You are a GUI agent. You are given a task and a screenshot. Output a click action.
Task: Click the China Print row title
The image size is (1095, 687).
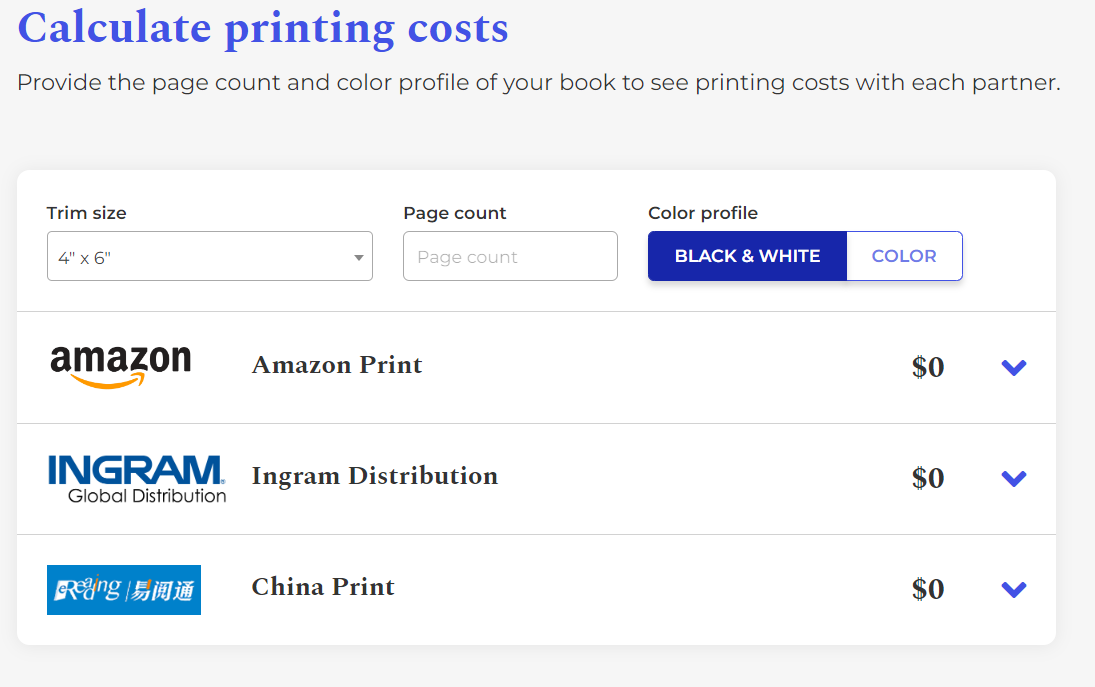pos(323,587)
